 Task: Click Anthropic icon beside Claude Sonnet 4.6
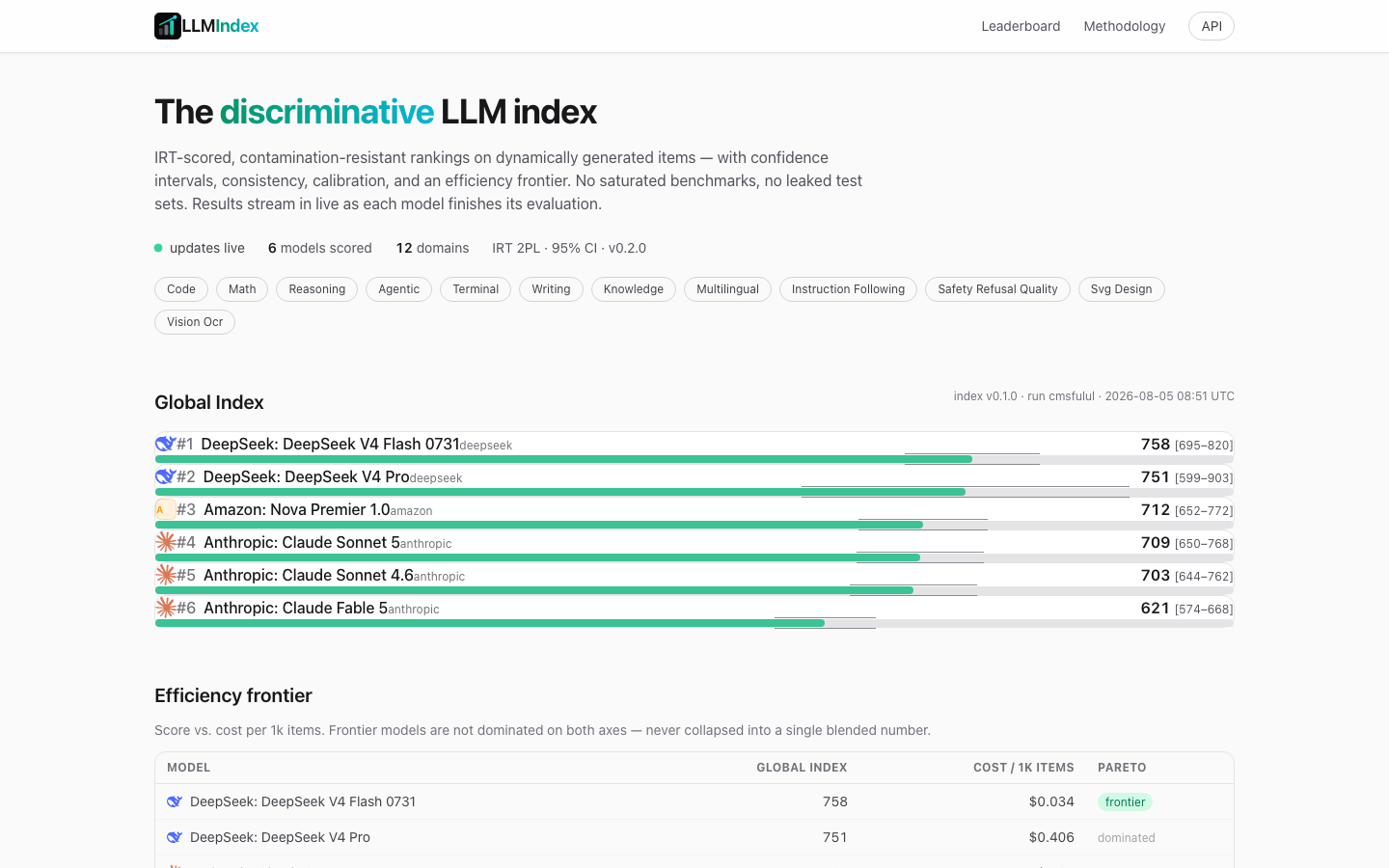166,575
